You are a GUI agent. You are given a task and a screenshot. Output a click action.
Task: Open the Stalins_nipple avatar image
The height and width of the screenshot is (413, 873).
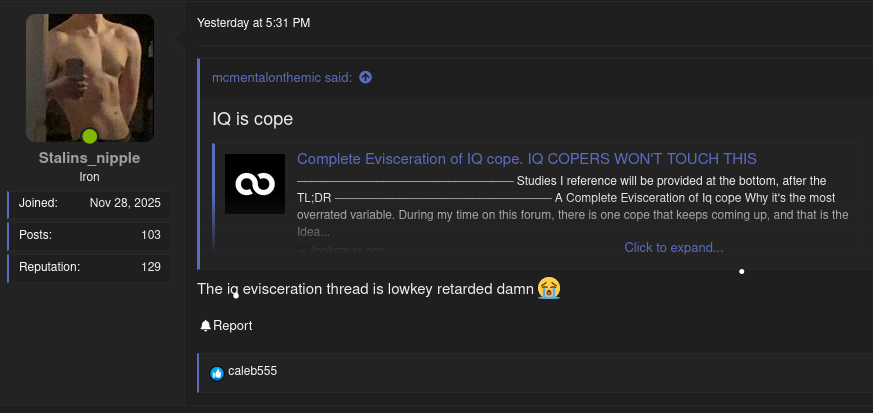tap(90, 77)
